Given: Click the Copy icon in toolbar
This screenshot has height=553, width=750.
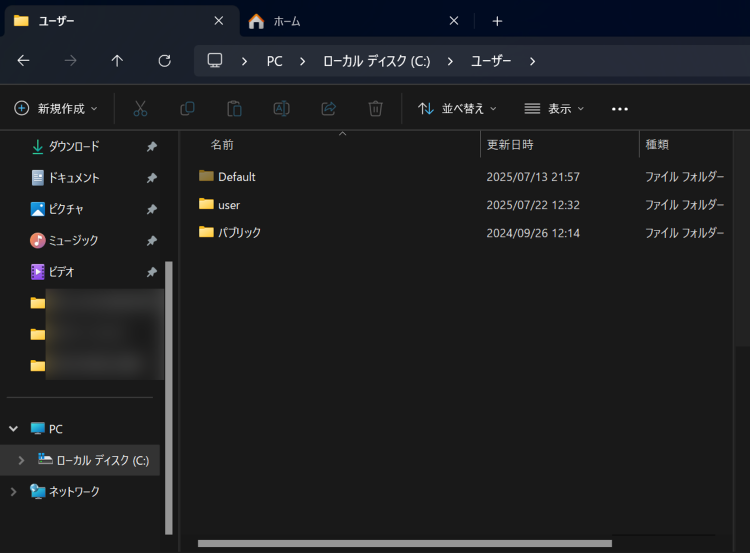Looking at the screenshot, I should pos(187,109).
